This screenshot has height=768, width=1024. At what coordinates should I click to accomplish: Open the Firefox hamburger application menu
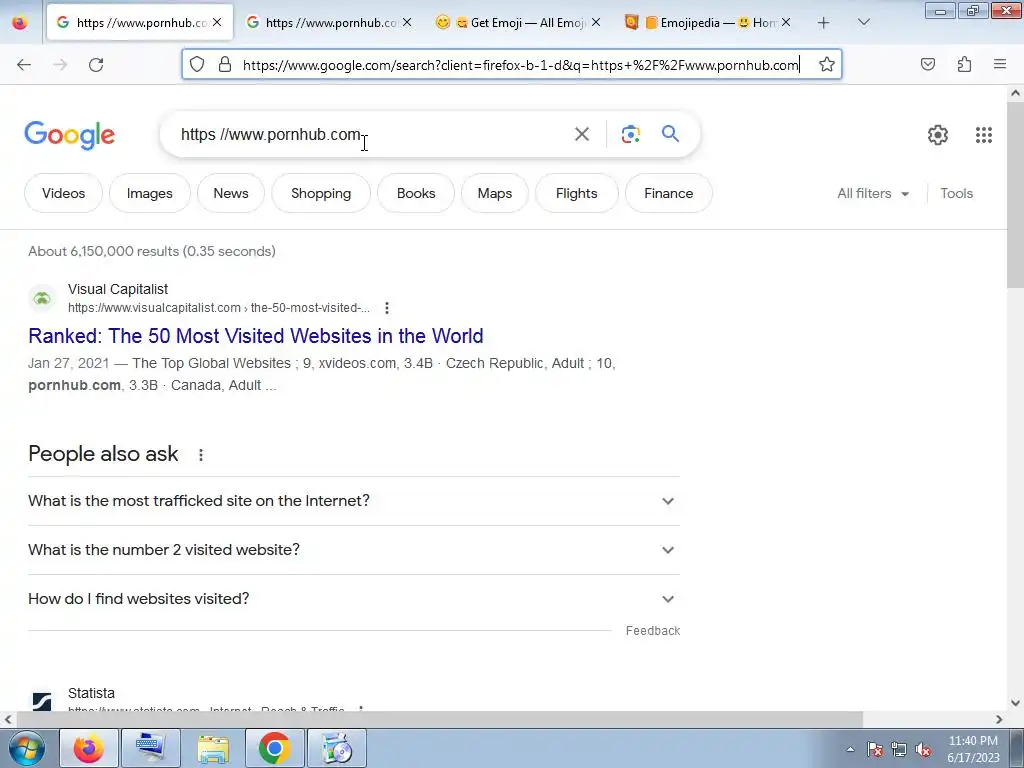point(1000,64)
